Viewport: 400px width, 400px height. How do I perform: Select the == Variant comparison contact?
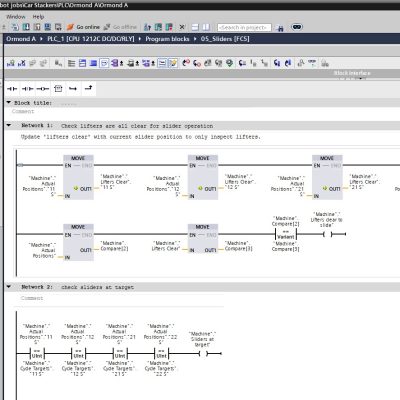pyautogui.click(x=286, y=234)
